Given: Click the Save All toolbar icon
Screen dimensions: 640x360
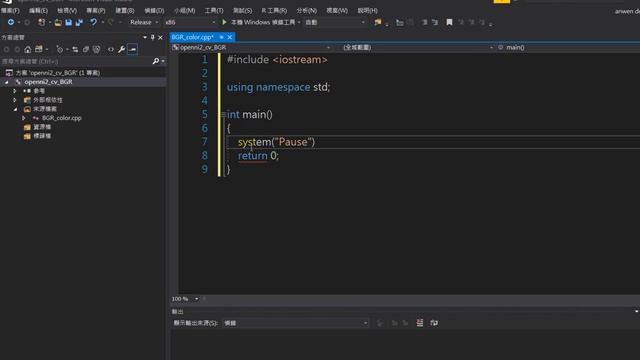Looking at the screenshot, I should click(x=79, y=22).
